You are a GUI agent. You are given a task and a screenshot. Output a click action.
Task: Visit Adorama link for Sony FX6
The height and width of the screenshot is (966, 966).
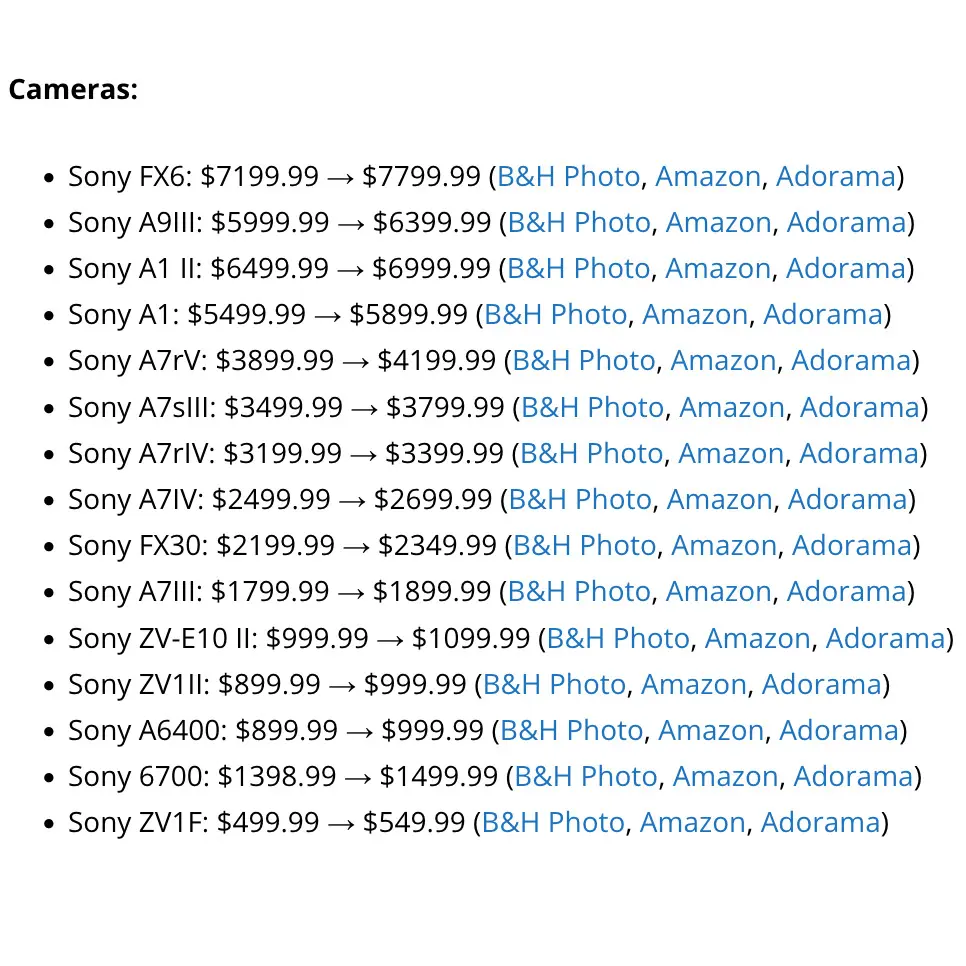click(835, 176)
